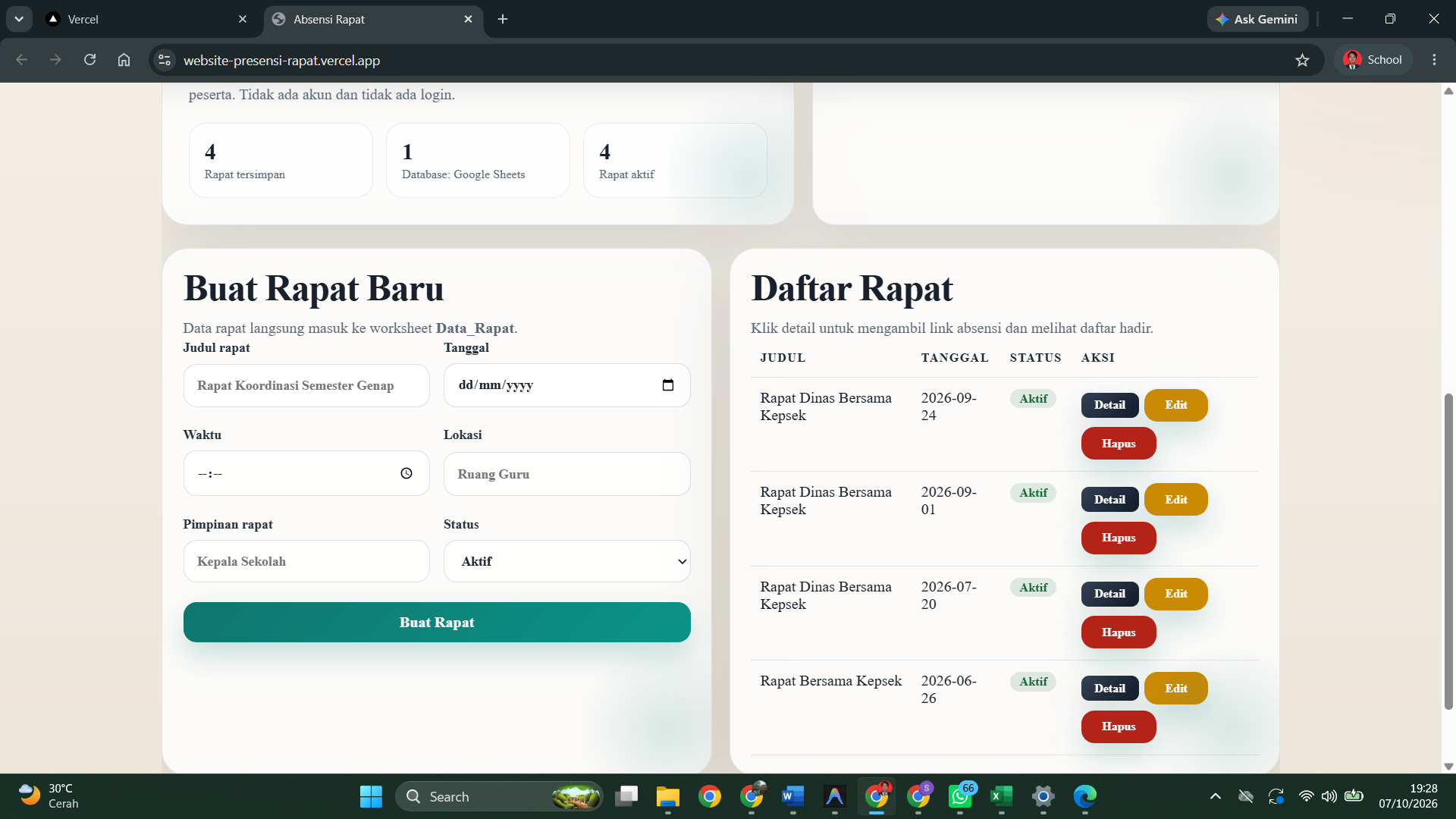Open the tab search chevron
The width and height of the screenshot is (1456, 819).
19,19
